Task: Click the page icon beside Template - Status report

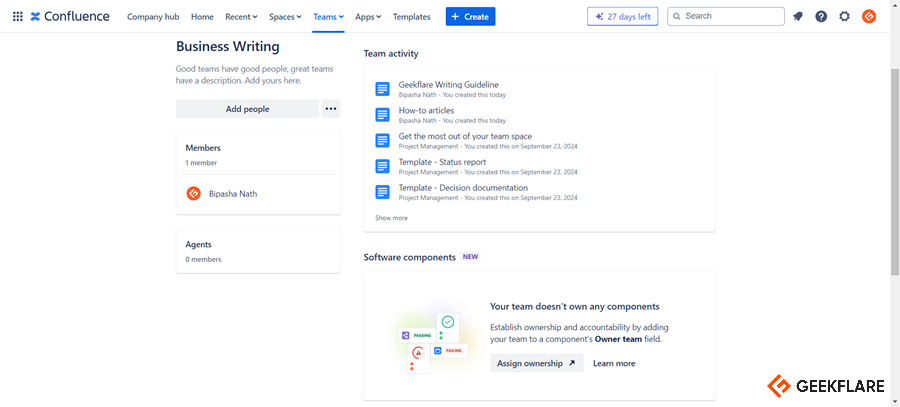Action: pos(382,166)
